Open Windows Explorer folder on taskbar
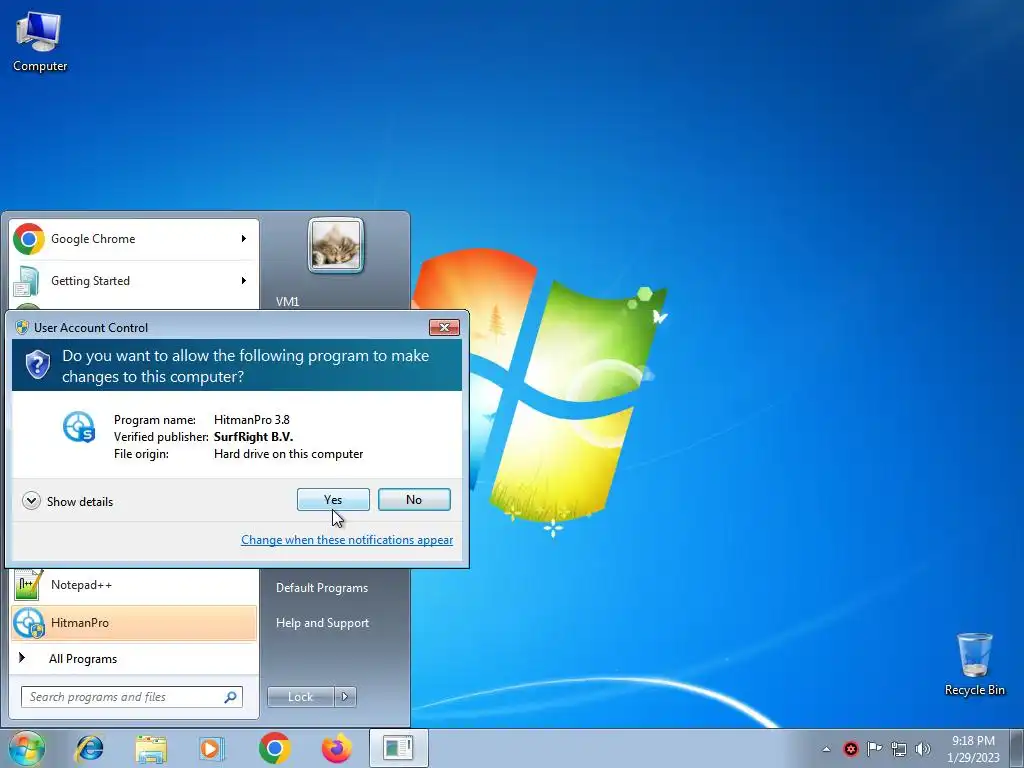Image resolution: width=1024 pixels, height=768 pixels. [x=151, y=748]
